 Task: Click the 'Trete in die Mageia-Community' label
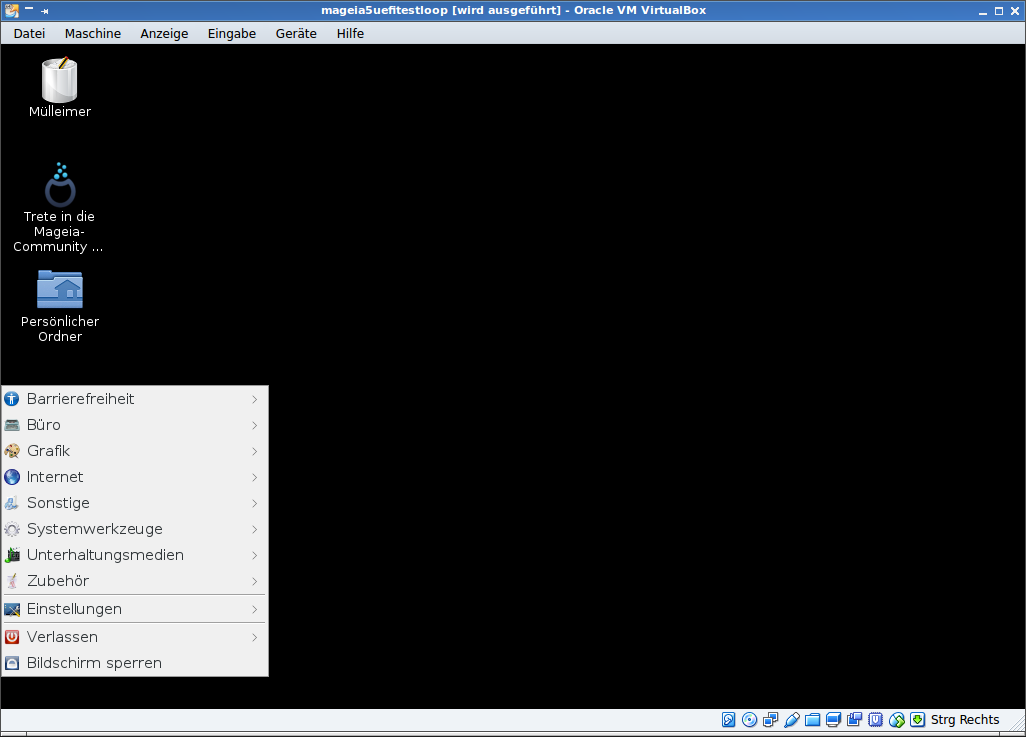tap(59, 232)
